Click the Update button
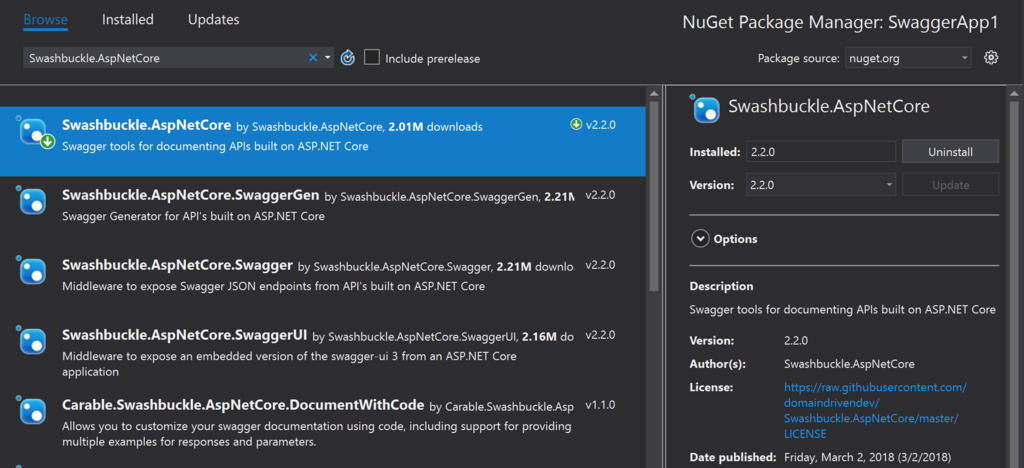 (950, 185)
